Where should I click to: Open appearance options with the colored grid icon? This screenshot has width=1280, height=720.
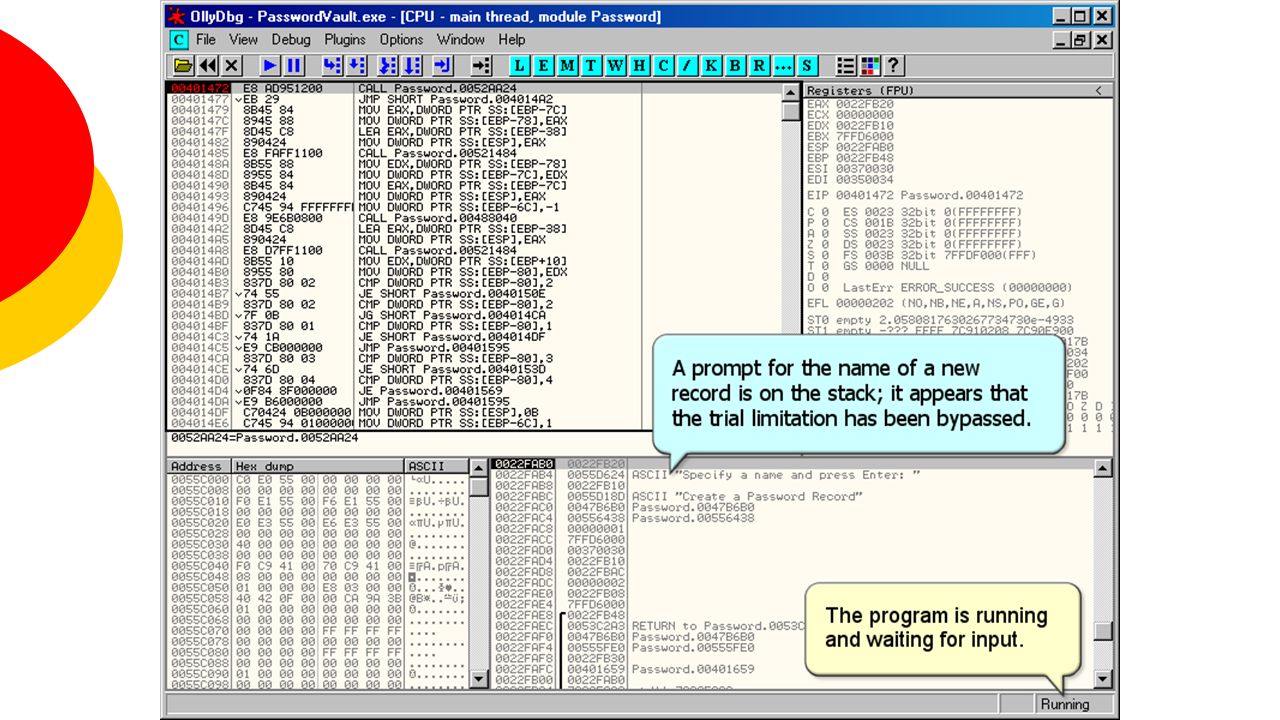870,66
